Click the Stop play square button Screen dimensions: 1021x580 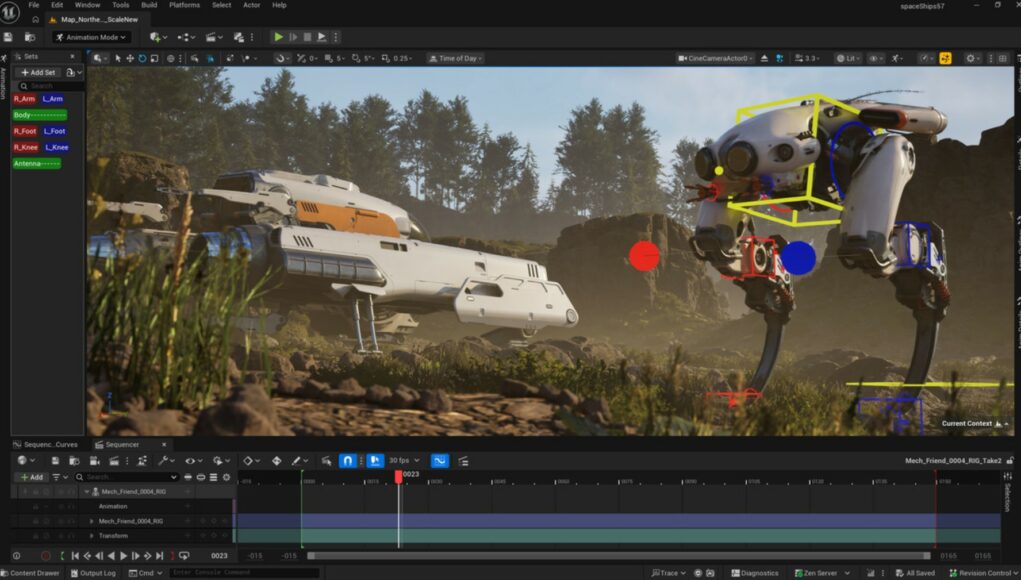[x=307, y=37]
